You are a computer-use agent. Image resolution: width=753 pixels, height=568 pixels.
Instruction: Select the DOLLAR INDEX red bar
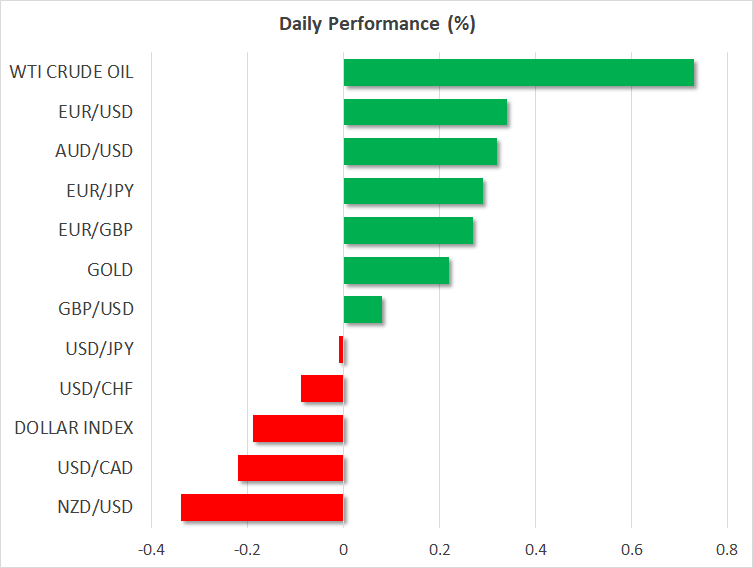[298, 428]
